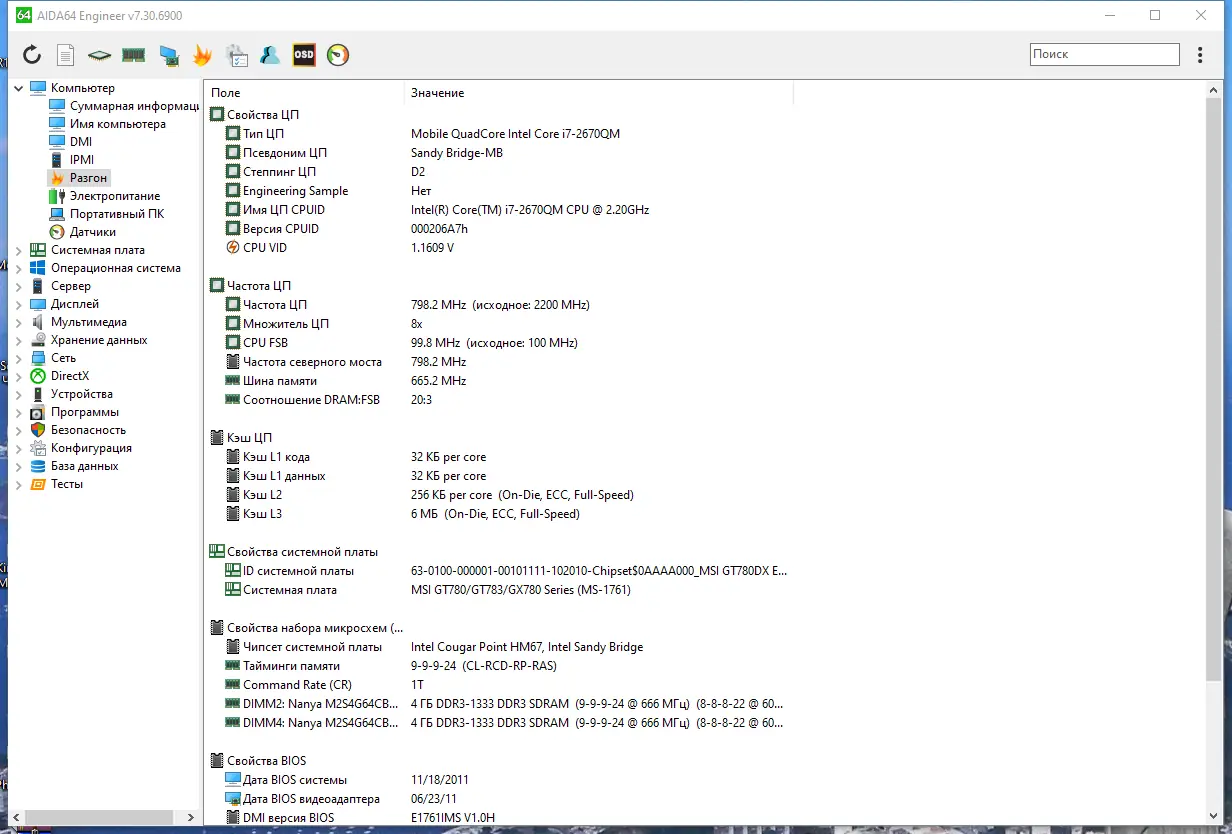Open the OSD panel using the OSD icon

[x=304, y=54]
